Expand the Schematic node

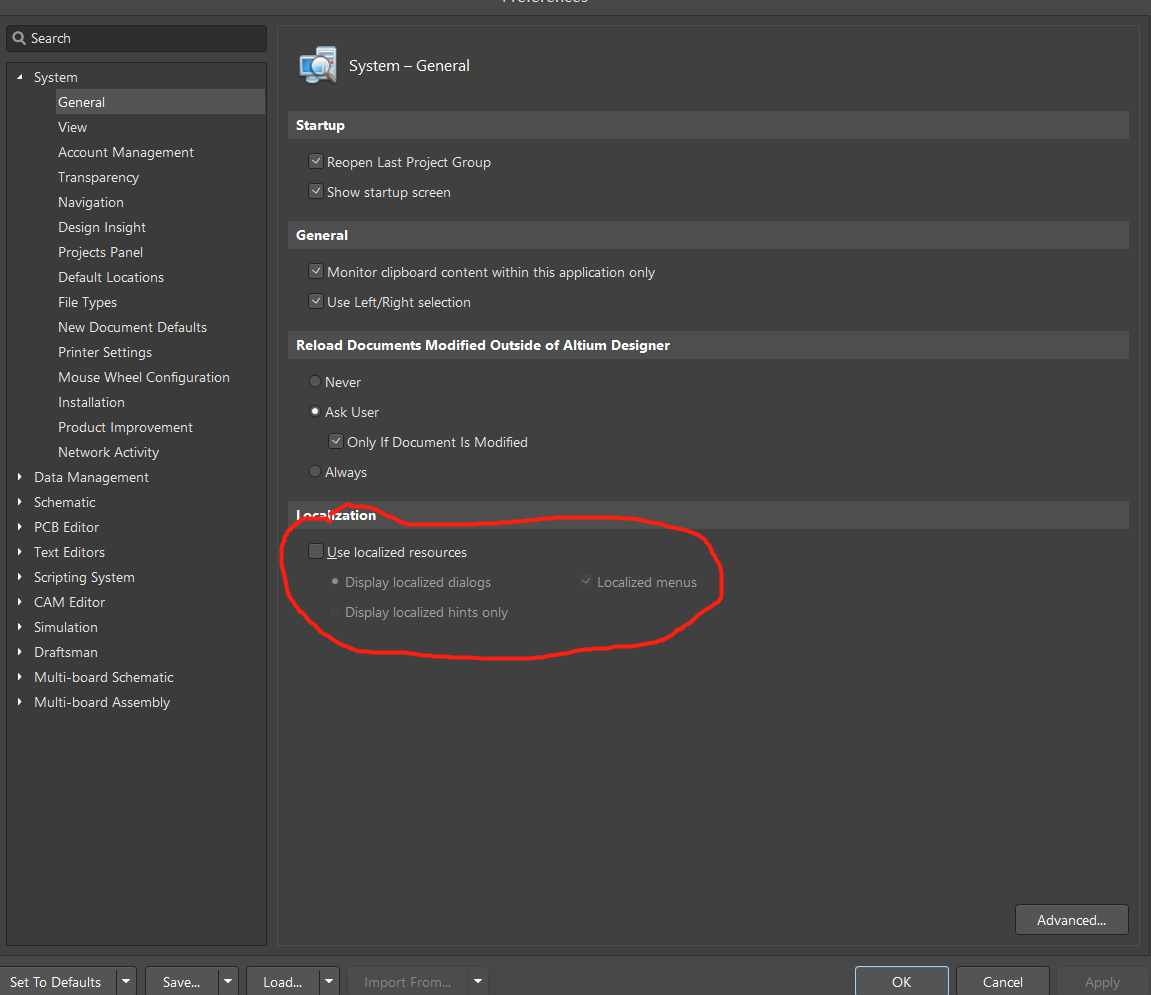tap(20, 502)
